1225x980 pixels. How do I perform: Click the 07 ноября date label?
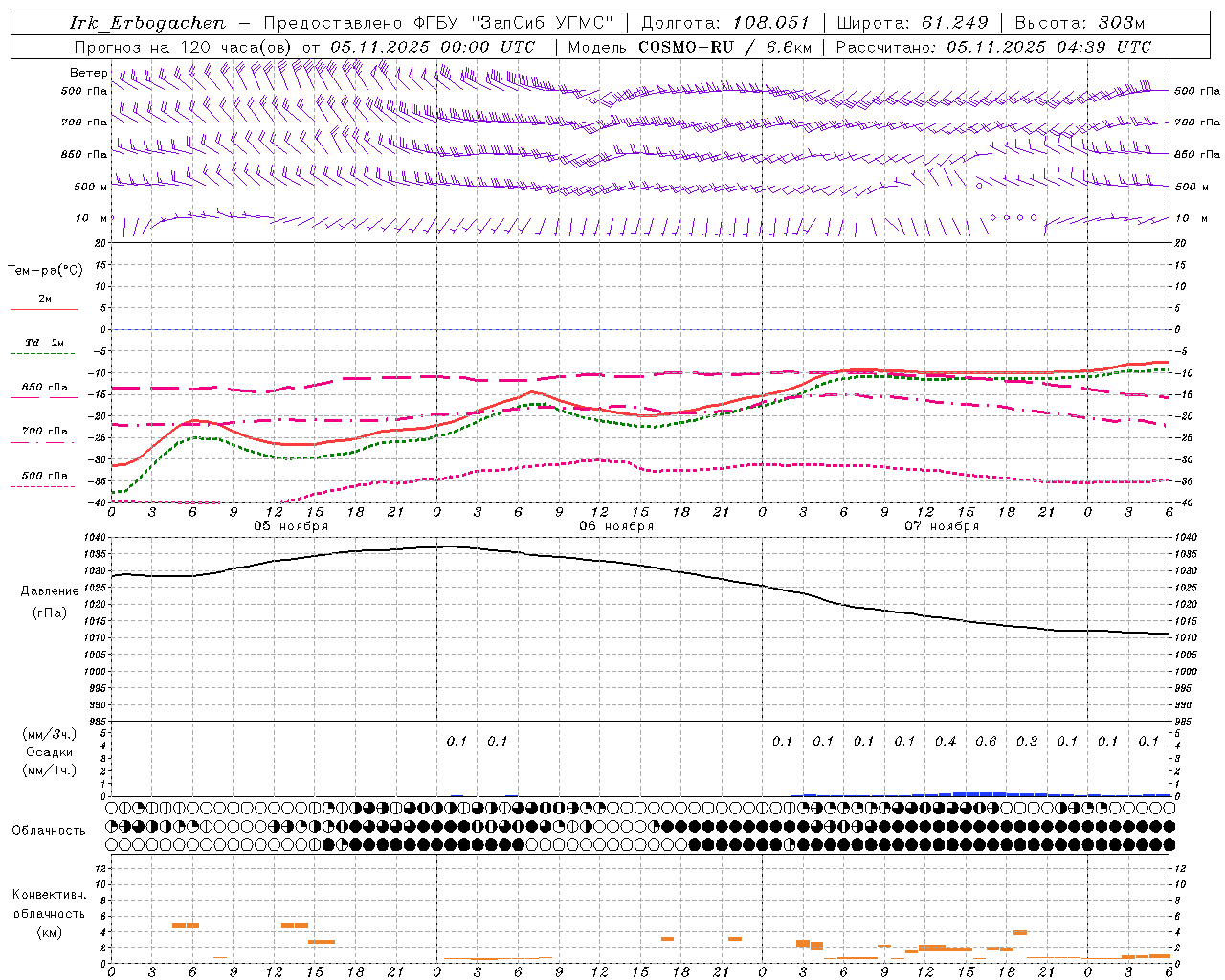click(x=942, y=526)
